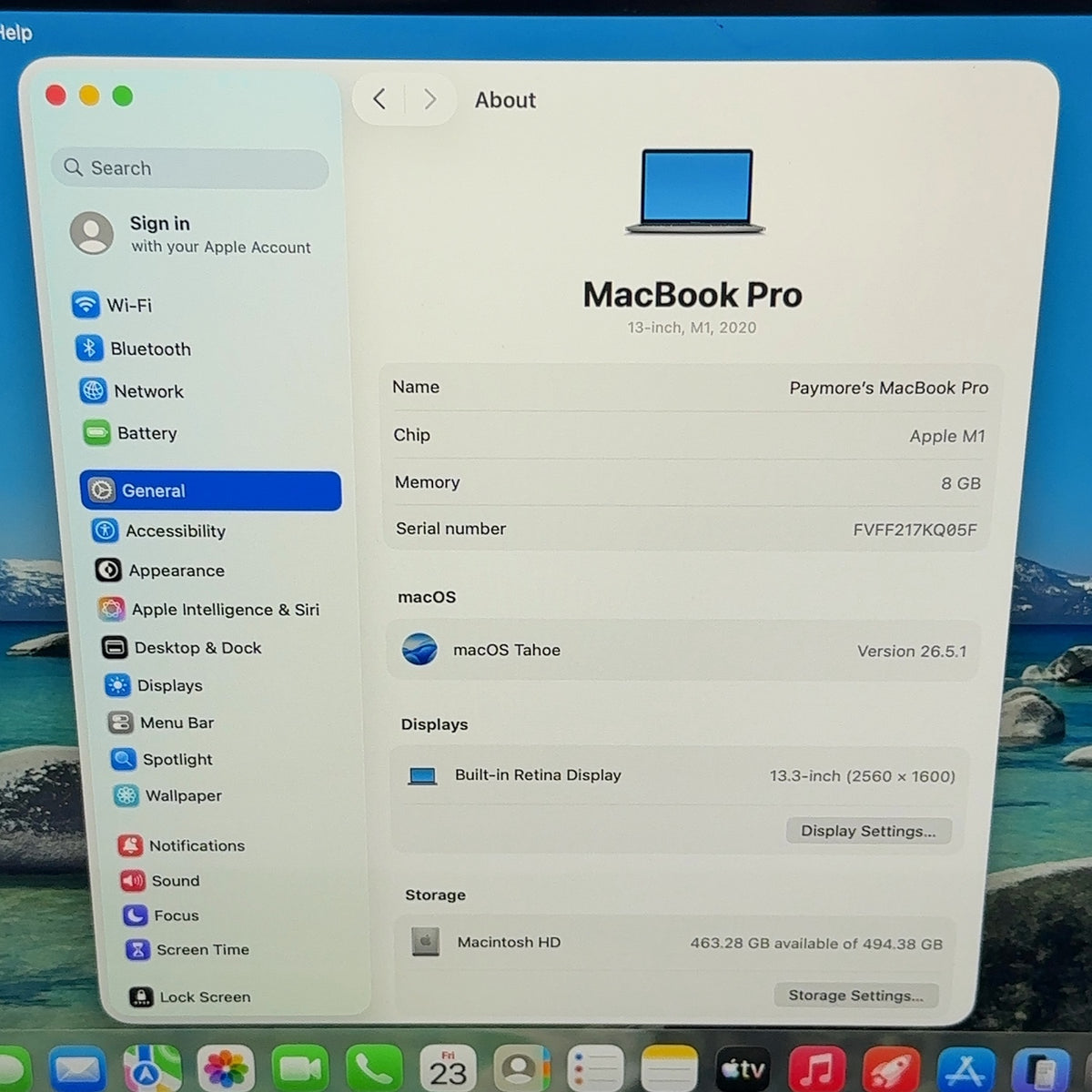Open Spotlight settings
Image resolution: width=1092 pixels, height=1092 pixels.
pyautogui.click(x=162, y=759)
